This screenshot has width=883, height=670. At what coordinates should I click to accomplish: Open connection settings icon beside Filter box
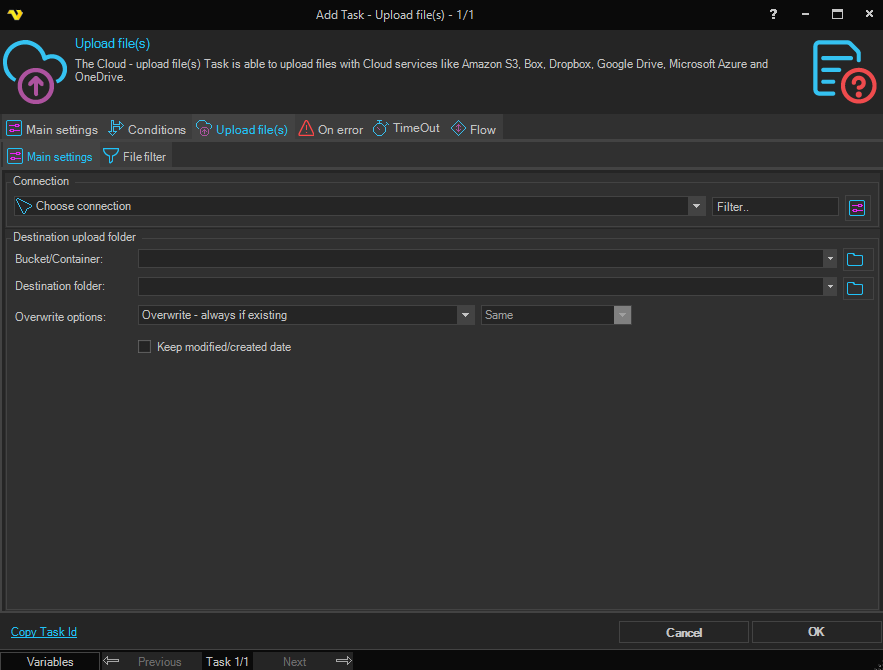pos(857,207)
